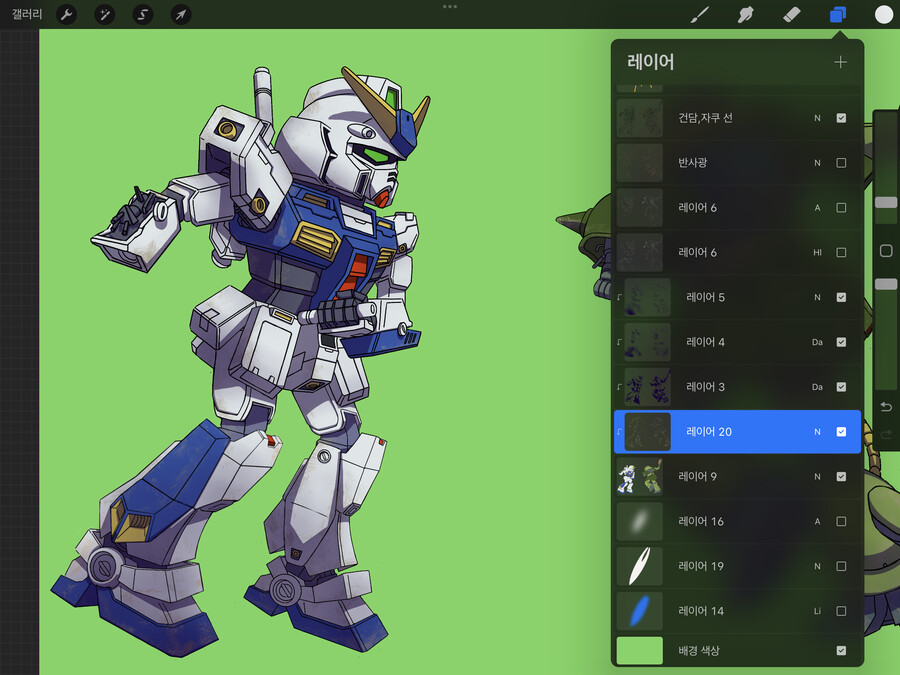Select the 레이어 9 thumbnail with robots
Screen dimensions: 900x675
(x=639, y=476)
